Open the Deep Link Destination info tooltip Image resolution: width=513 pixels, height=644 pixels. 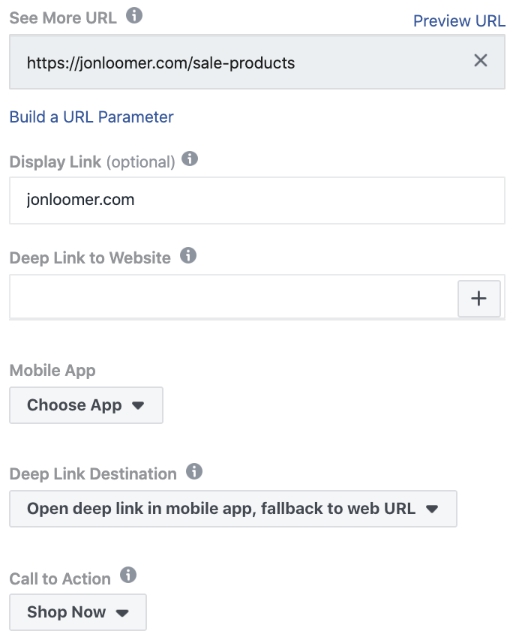(x=194, y=472)
